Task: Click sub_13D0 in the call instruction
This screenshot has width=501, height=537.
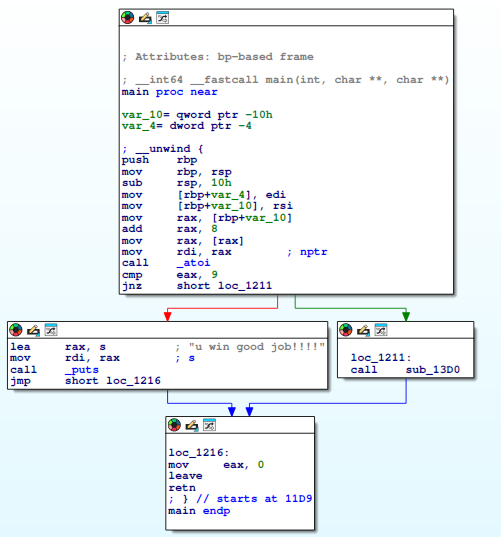Action: tap(433, 370)
